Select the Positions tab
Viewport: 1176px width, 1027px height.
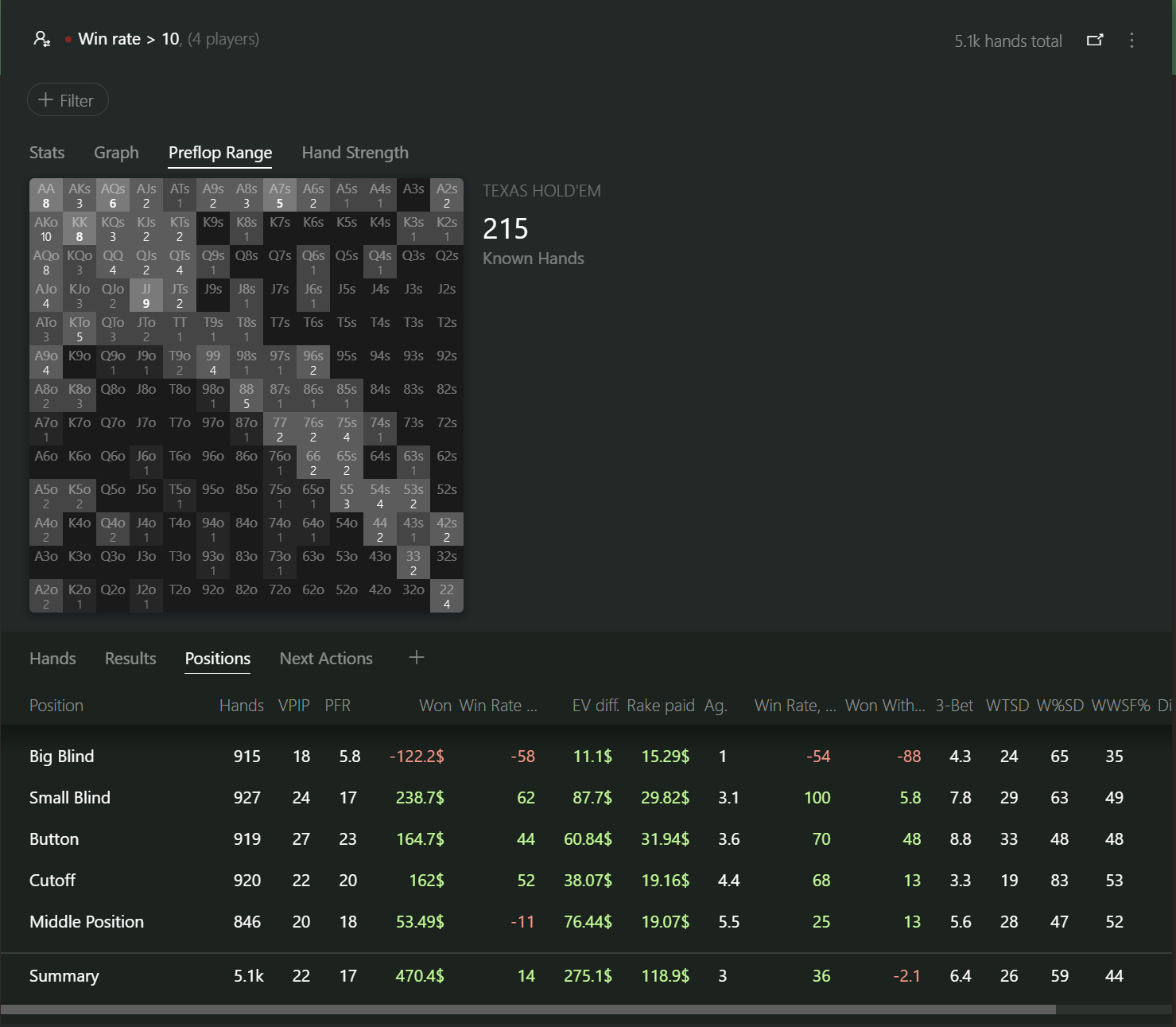click(x=218, y=659)
